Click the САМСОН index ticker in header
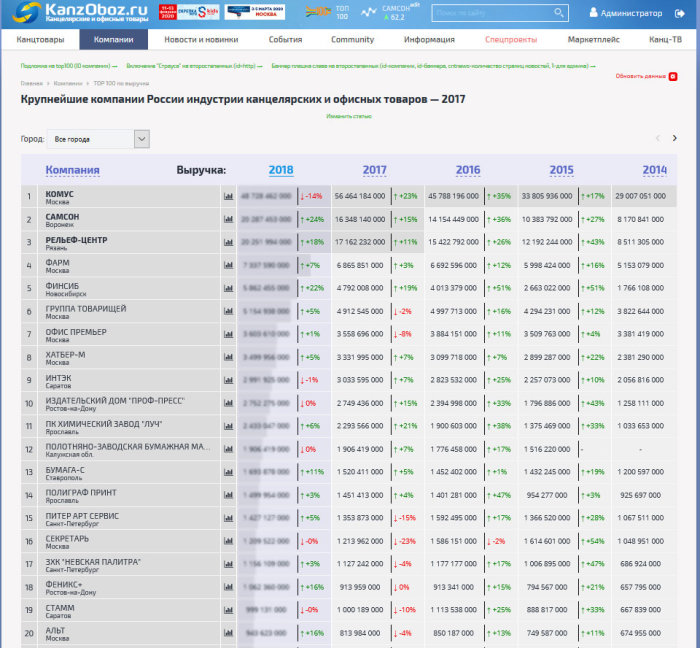Image resolution: width=700 pixels, height=648 pixels. 390,12
